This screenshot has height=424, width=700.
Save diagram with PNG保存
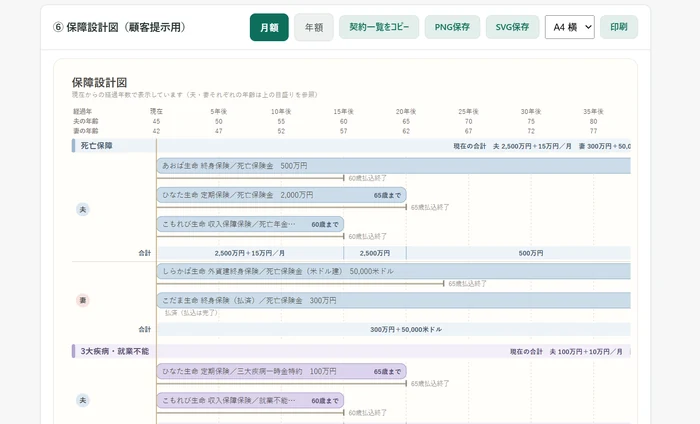coord(452,27)
